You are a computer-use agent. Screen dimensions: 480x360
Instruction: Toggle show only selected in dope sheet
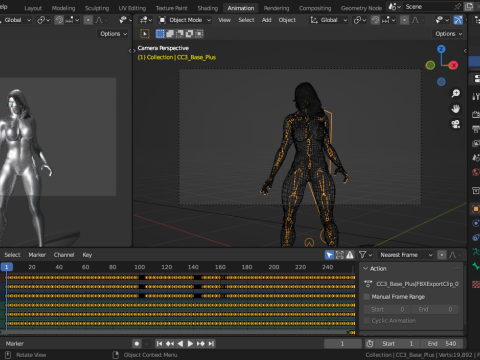[x=329, y=255]
